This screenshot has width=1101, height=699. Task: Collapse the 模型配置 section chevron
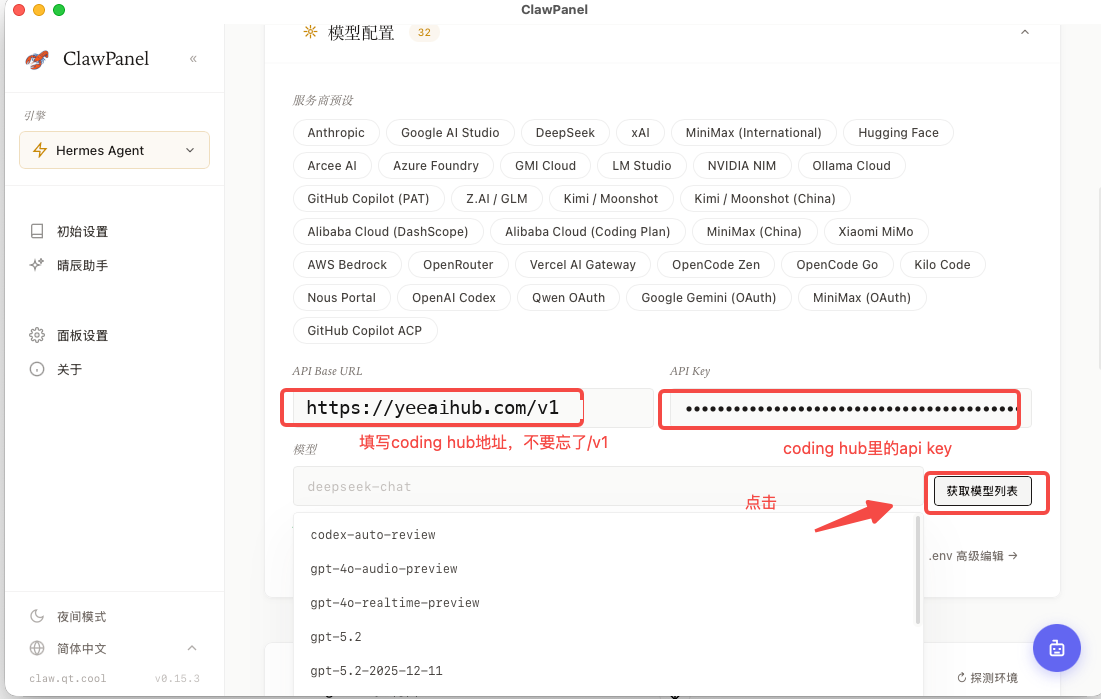[1024, 32]
